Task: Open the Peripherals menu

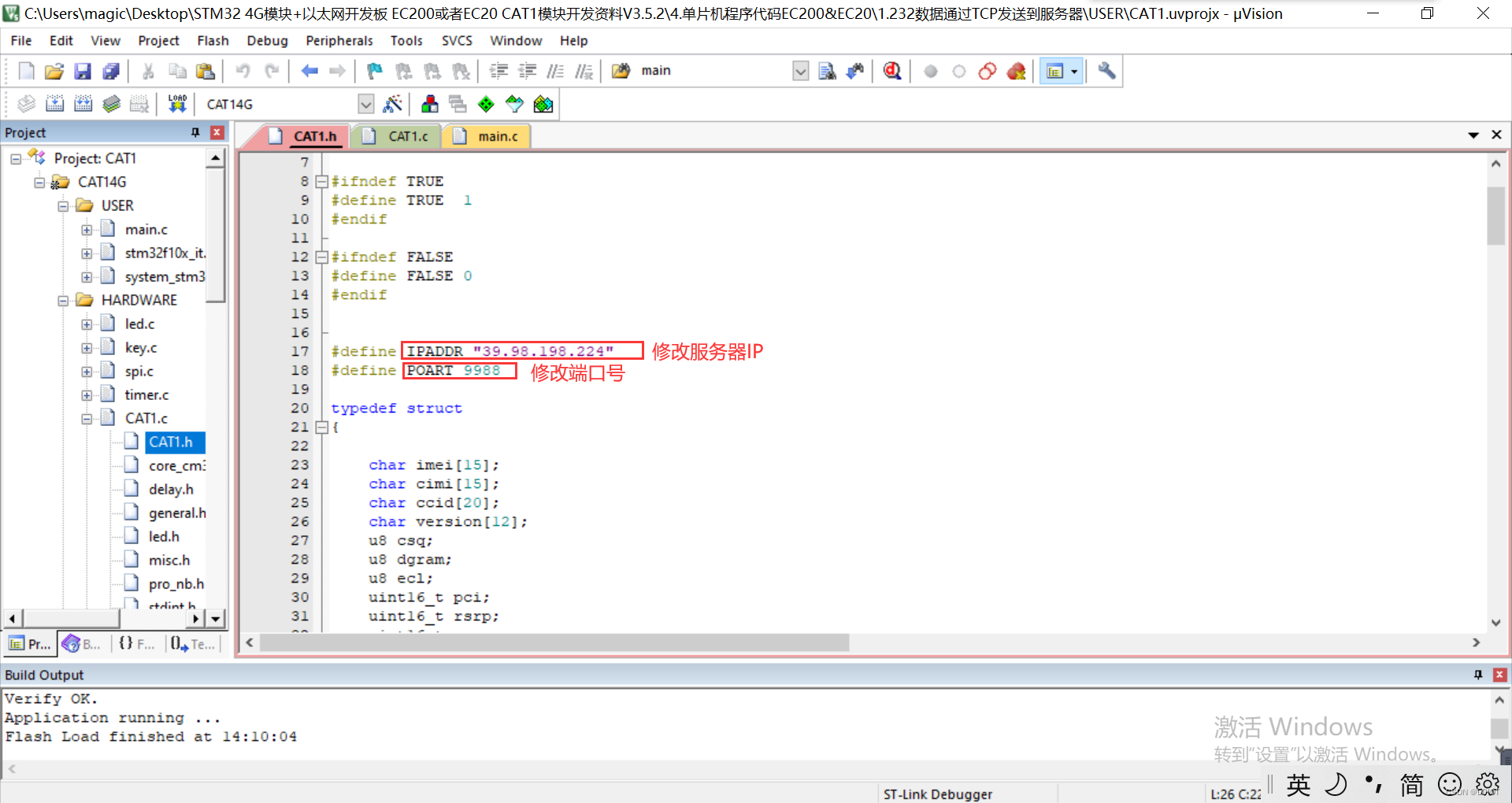Action: pos(339,40)
